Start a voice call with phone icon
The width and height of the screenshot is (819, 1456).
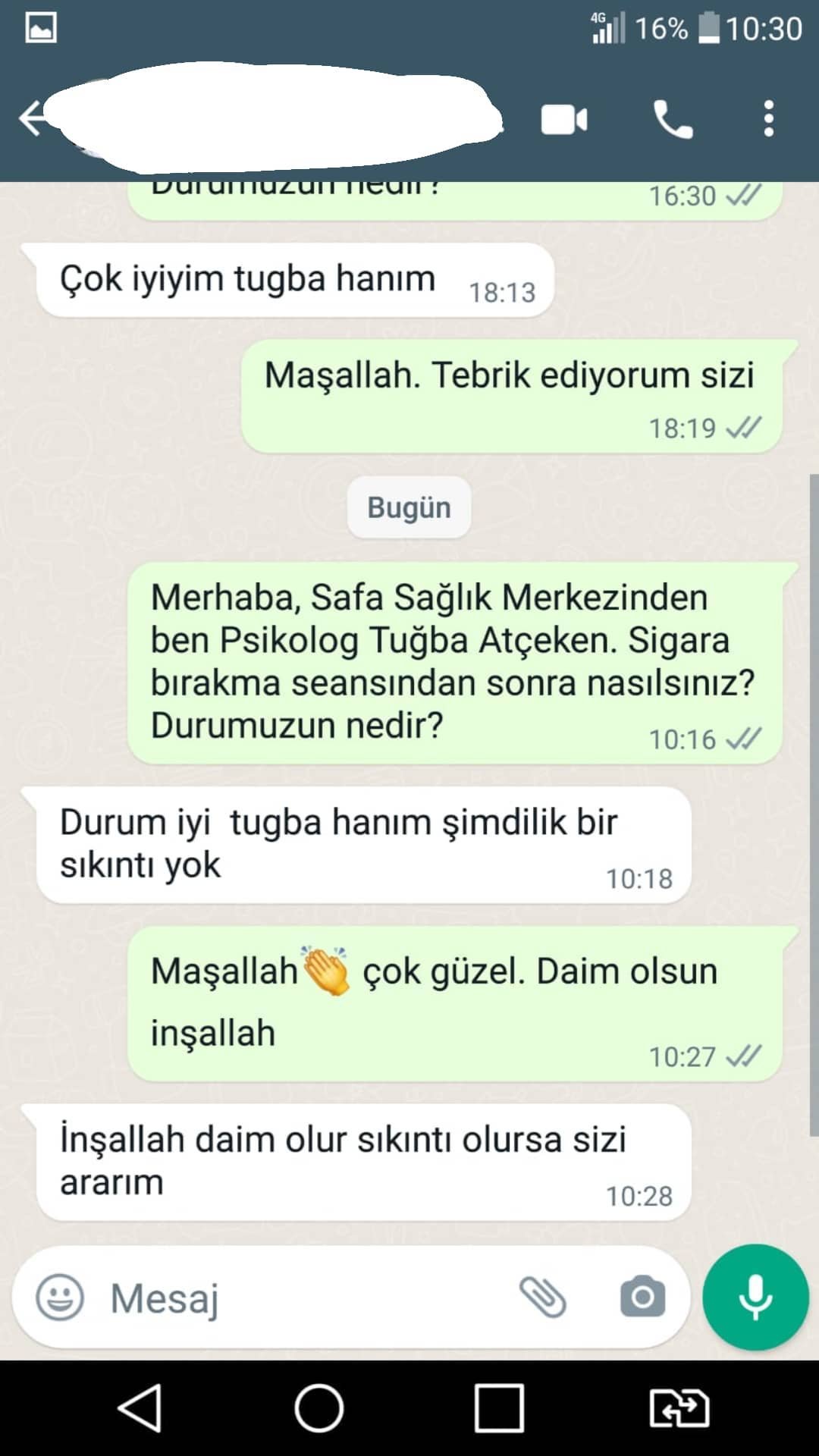click(x=673, y=120)
